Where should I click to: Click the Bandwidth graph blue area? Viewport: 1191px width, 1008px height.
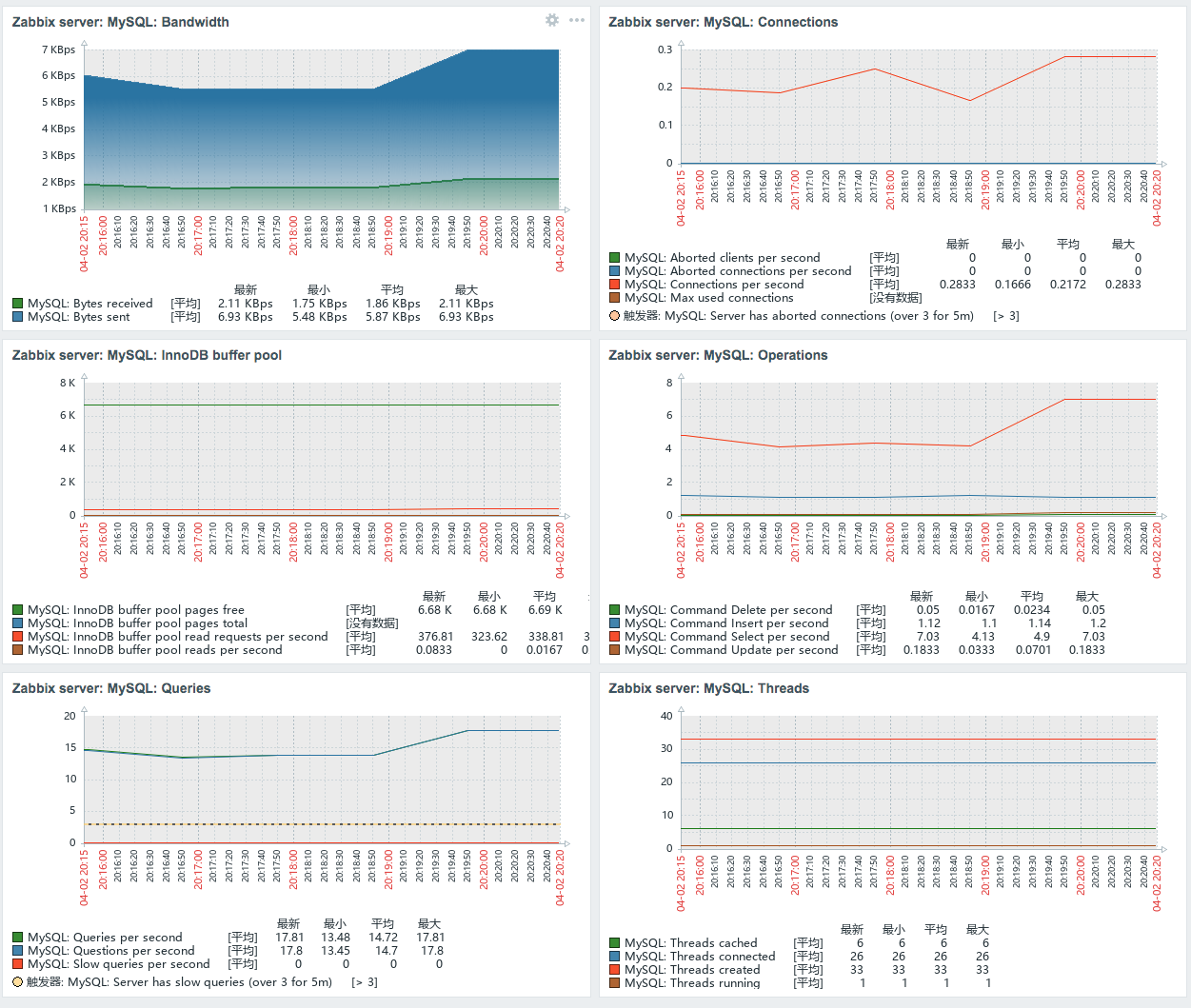pyautogui.click(x=322, y=124)
